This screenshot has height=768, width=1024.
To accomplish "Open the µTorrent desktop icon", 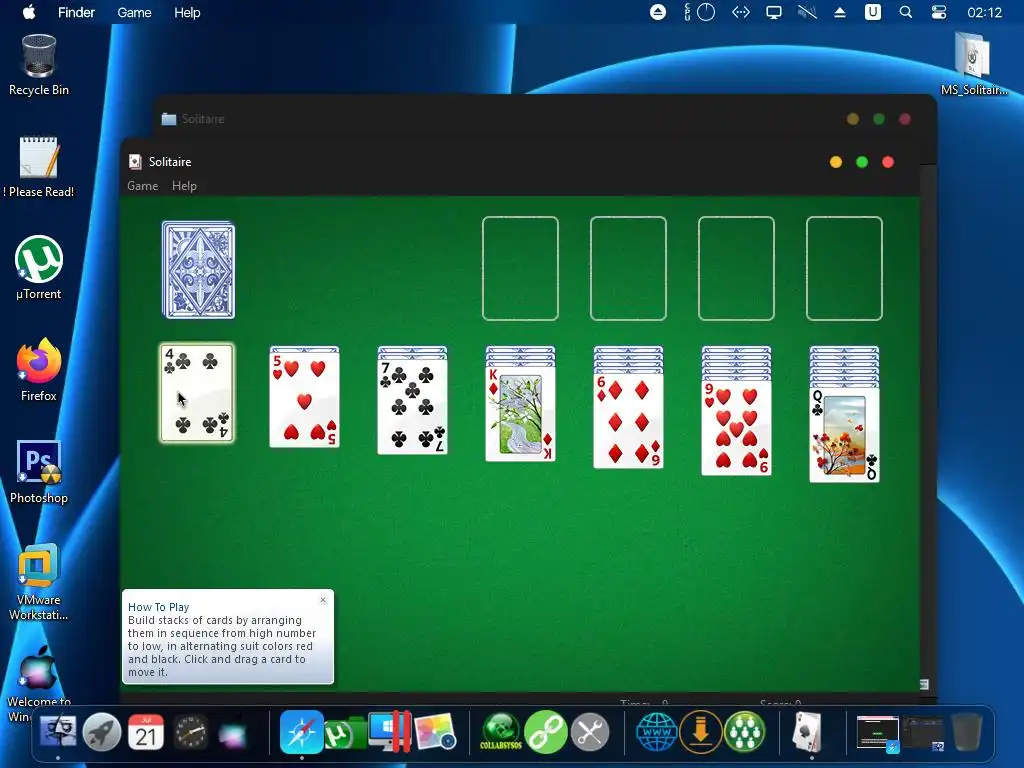I will [39, 268].
